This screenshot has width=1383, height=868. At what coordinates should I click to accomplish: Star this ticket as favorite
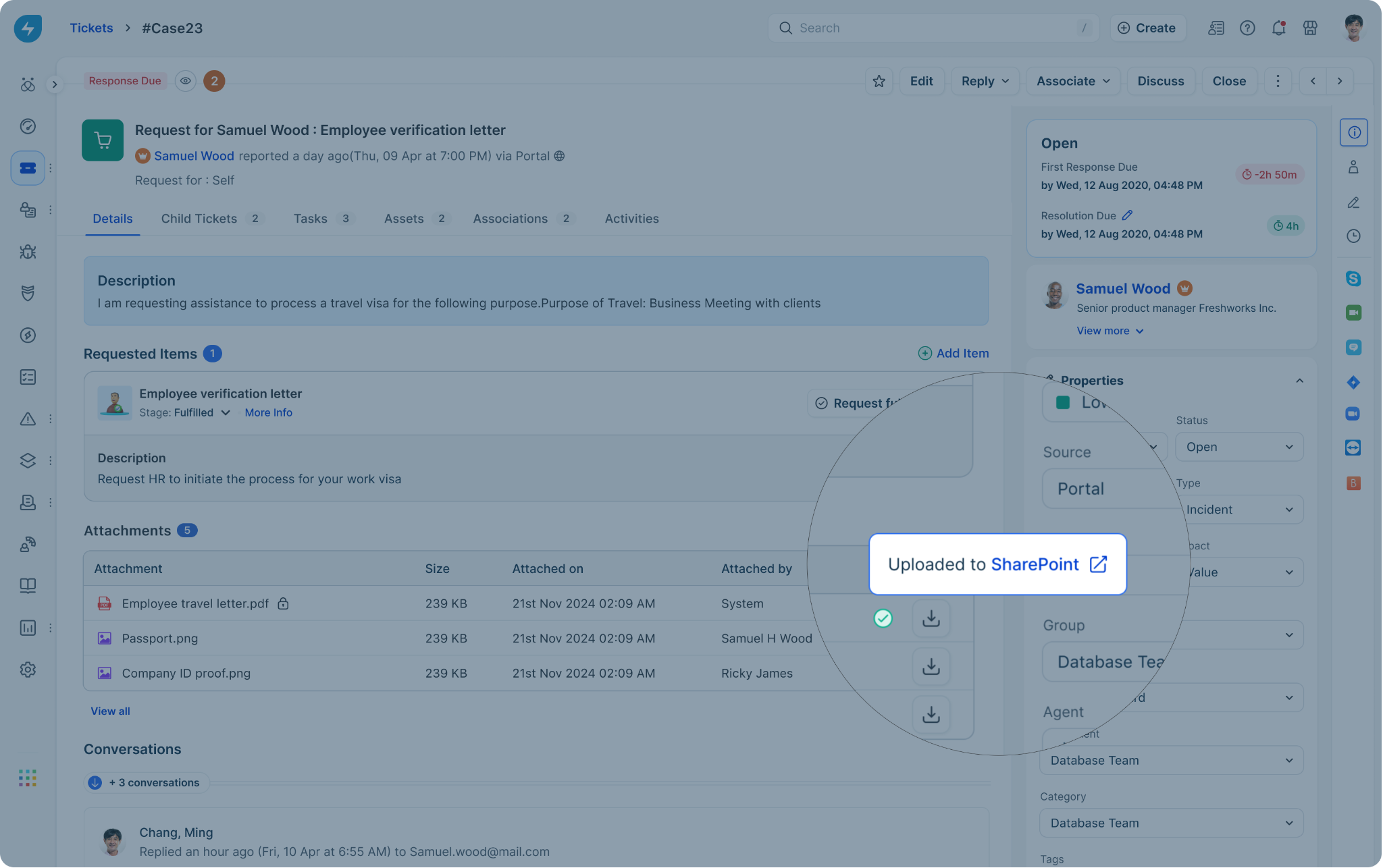pyautogui.click(x=879, y=81)
